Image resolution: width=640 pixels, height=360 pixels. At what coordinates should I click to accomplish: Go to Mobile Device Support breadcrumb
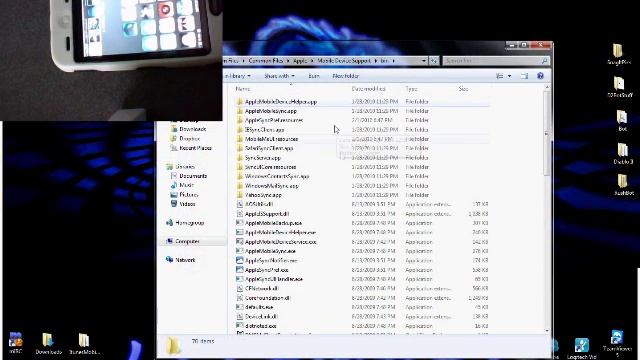344,61
